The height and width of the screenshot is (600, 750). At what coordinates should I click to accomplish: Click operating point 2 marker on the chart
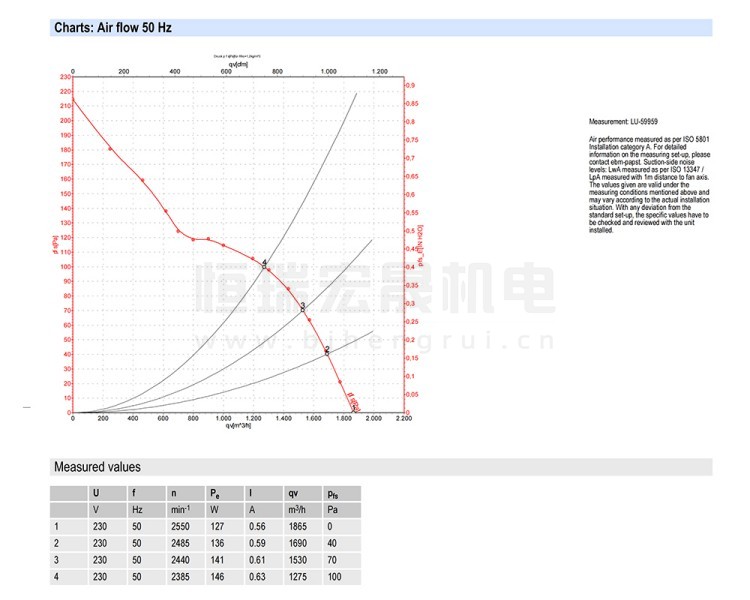[x=327, y=353]
